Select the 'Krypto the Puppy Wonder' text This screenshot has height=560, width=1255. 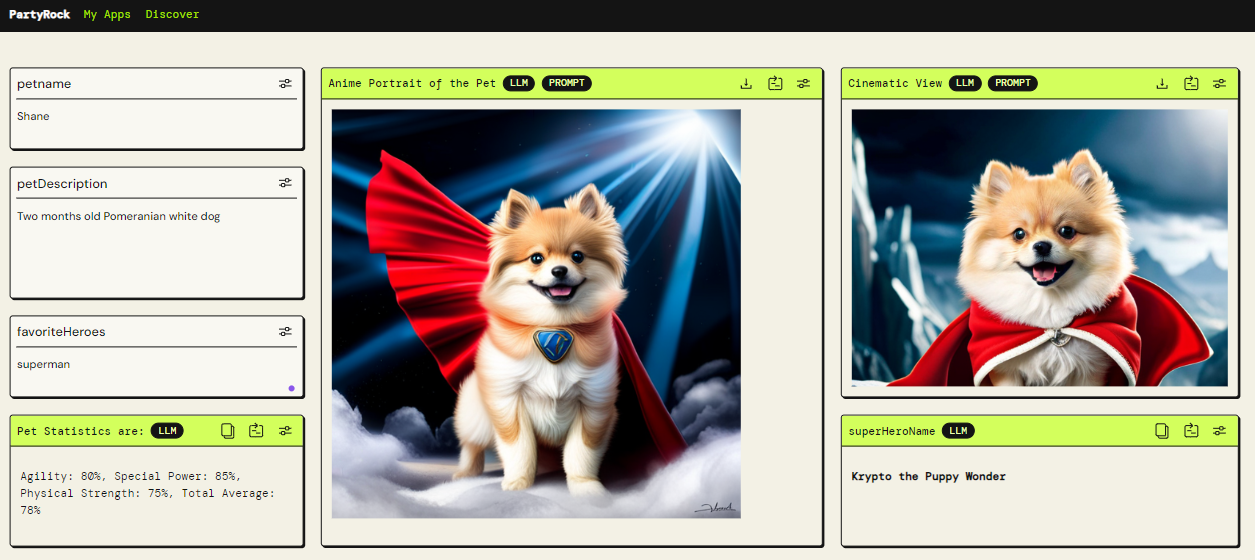[929, 477]
